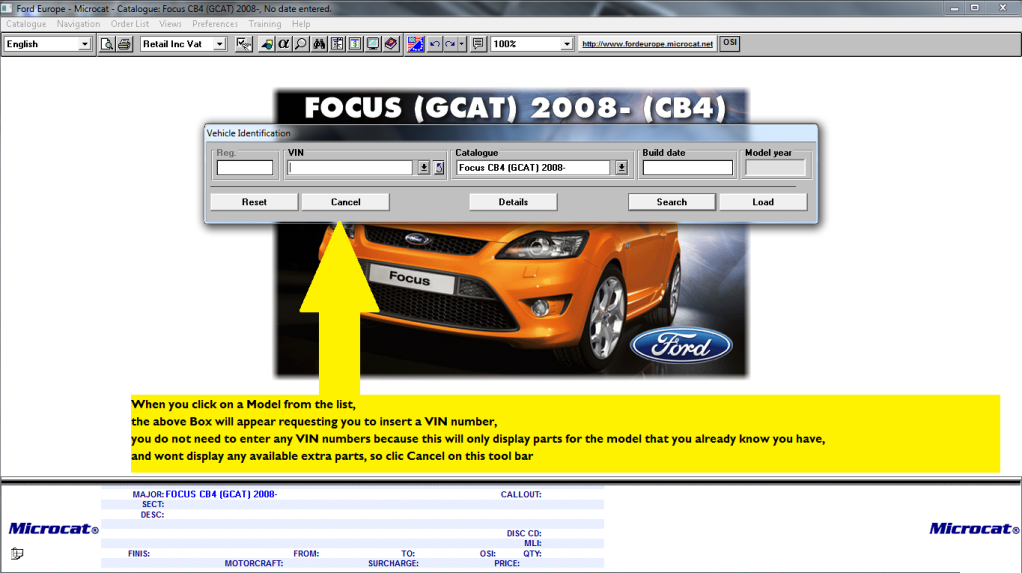This screenshot has height=573, width=1022.
Task: Expand the Catalogue dropdown arrow
Action: tap(621, 168)
